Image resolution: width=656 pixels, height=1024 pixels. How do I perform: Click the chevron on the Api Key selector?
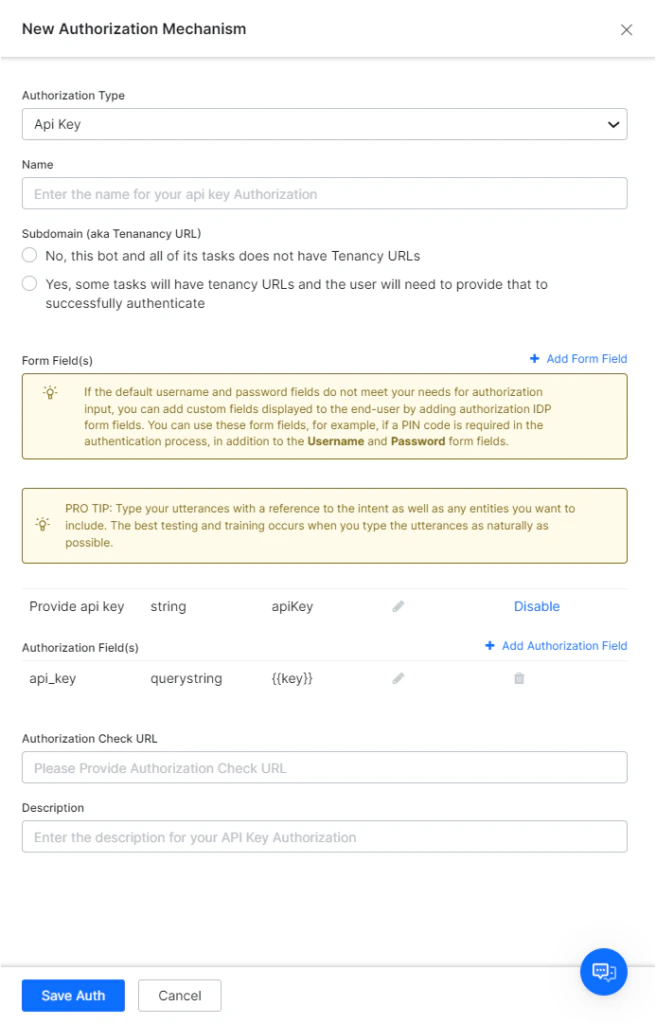614,124
